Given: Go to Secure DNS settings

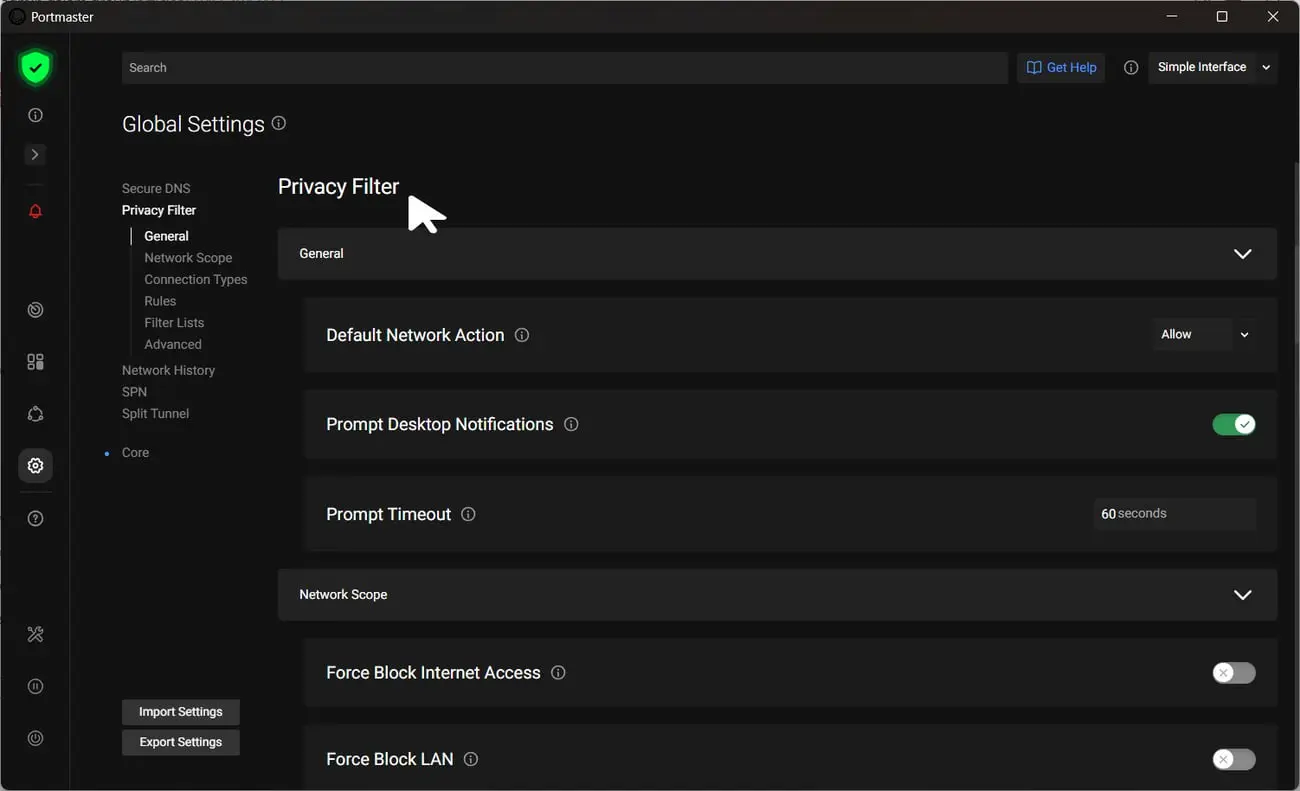Looking at the screenshot, I should pos(156,188).
